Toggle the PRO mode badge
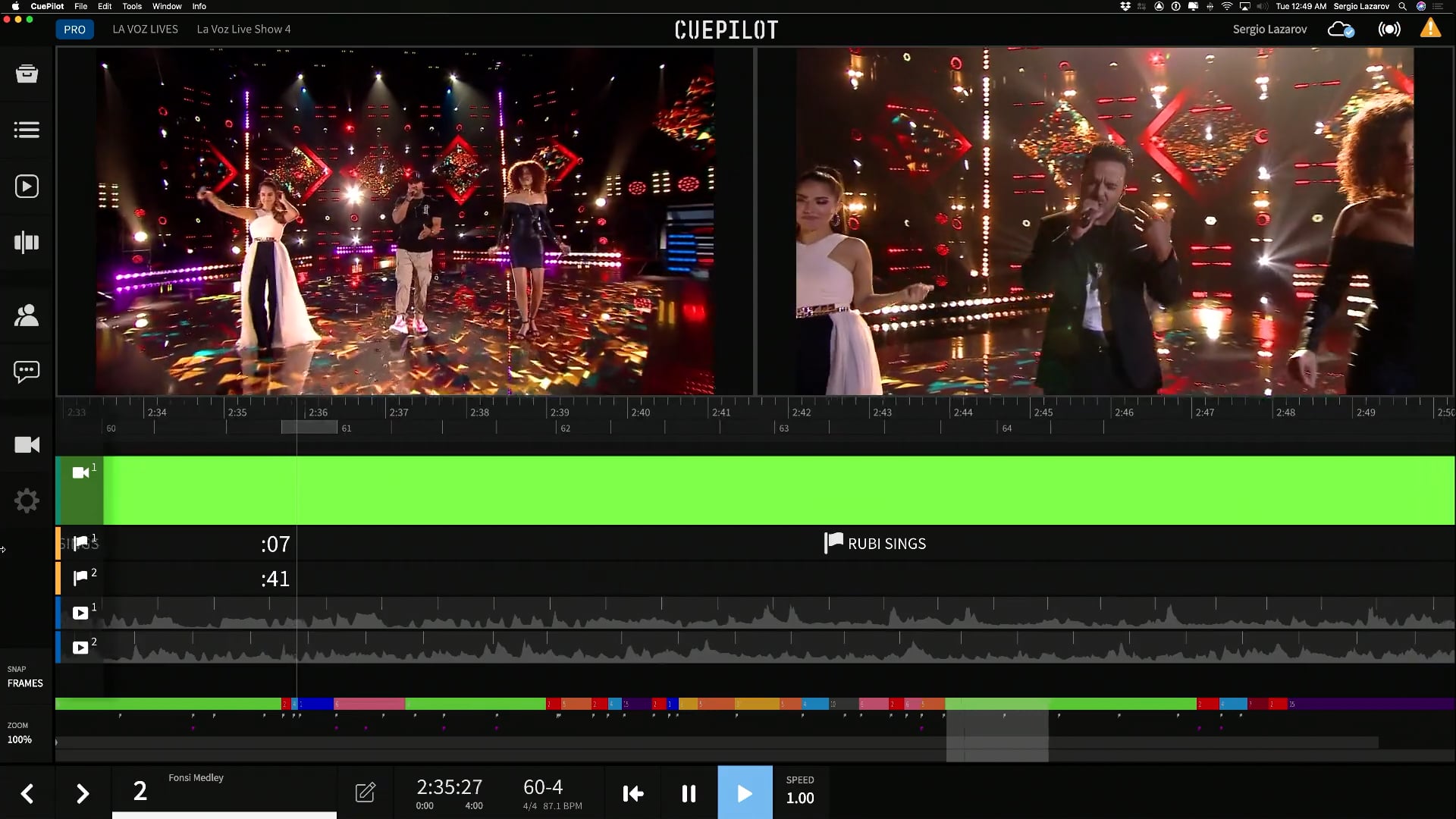Screen dimensions: 1456x819 74,30
